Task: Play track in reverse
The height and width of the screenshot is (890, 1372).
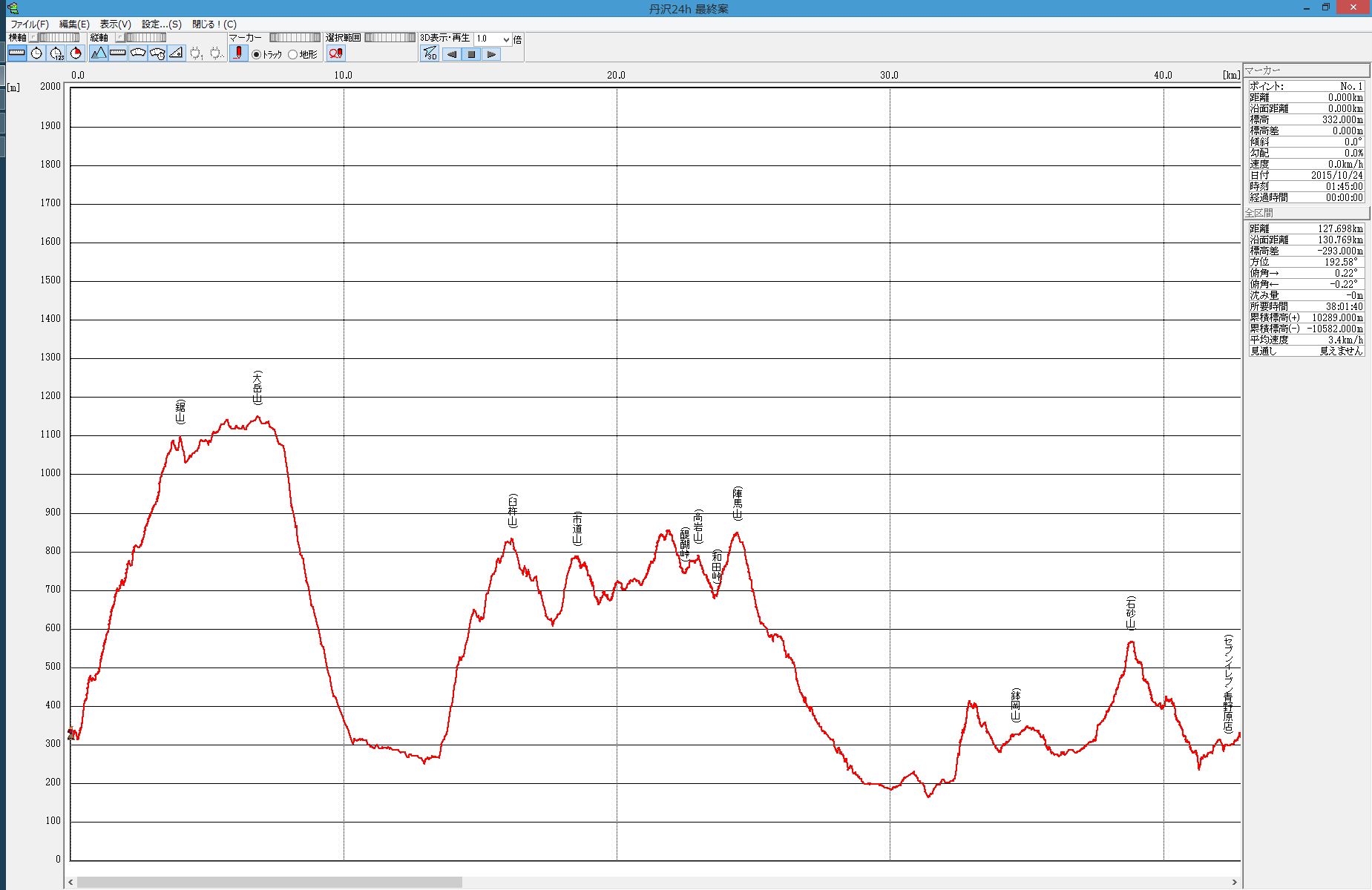Action: [451, 54]
